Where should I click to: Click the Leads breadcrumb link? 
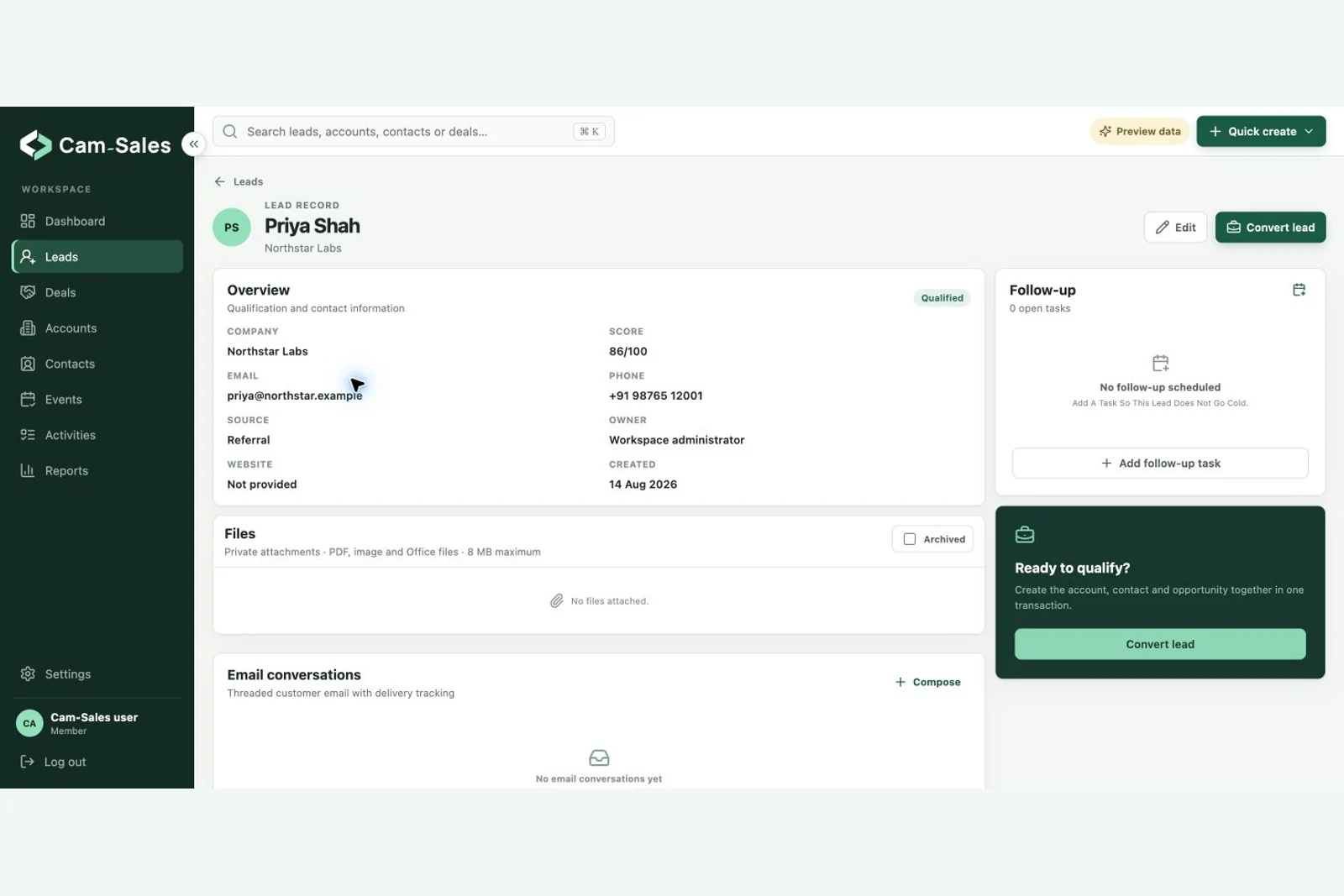click(x=248, y=182)
